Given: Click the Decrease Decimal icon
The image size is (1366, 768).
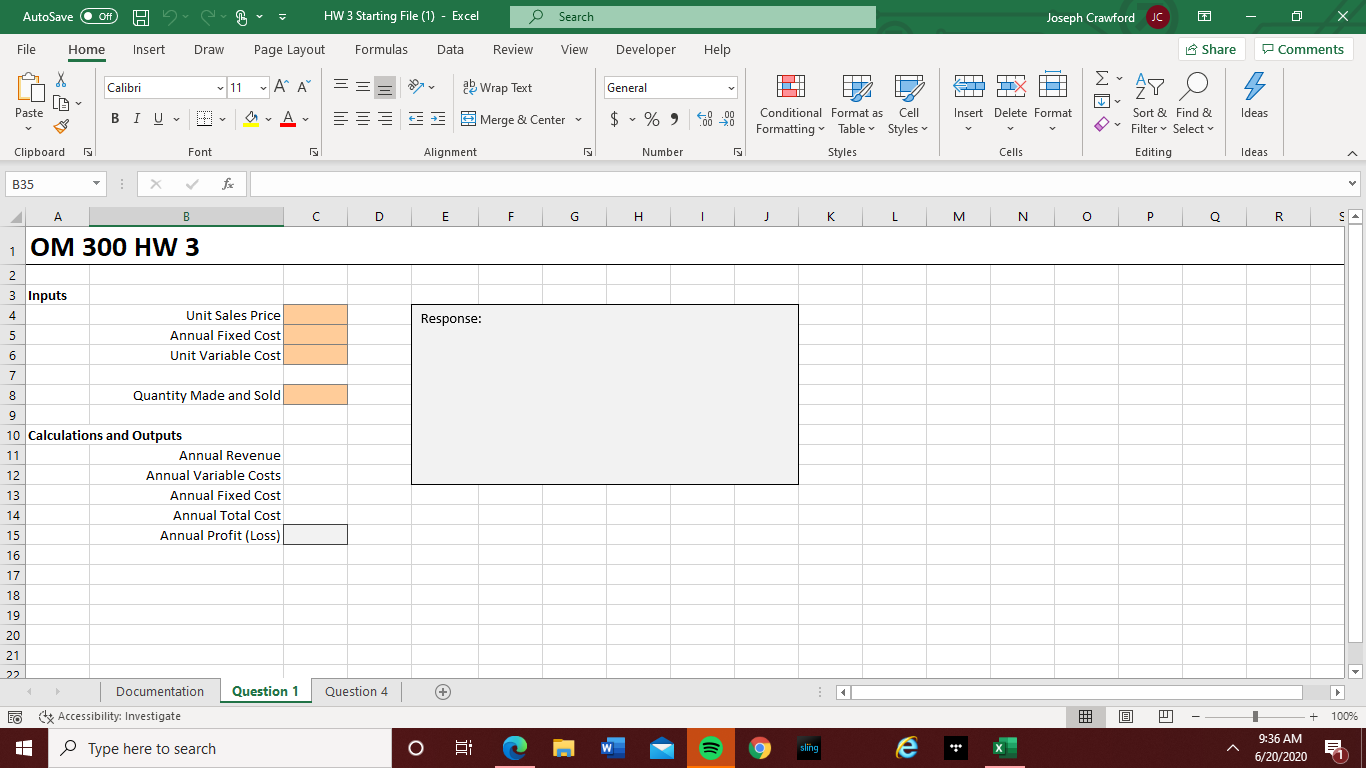Looking at the screenshot, I should (727, 119).
